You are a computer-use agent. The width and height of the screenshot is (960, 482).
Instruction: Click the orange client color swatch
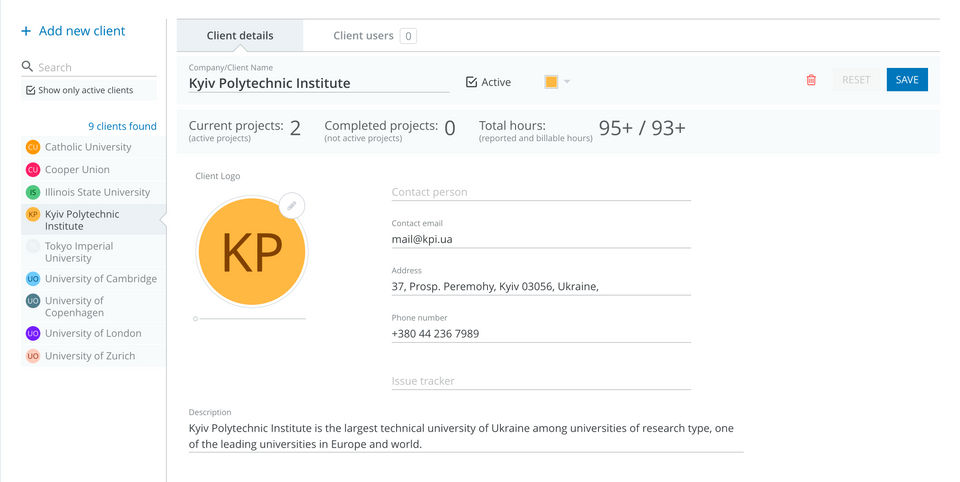coord(551,82)
